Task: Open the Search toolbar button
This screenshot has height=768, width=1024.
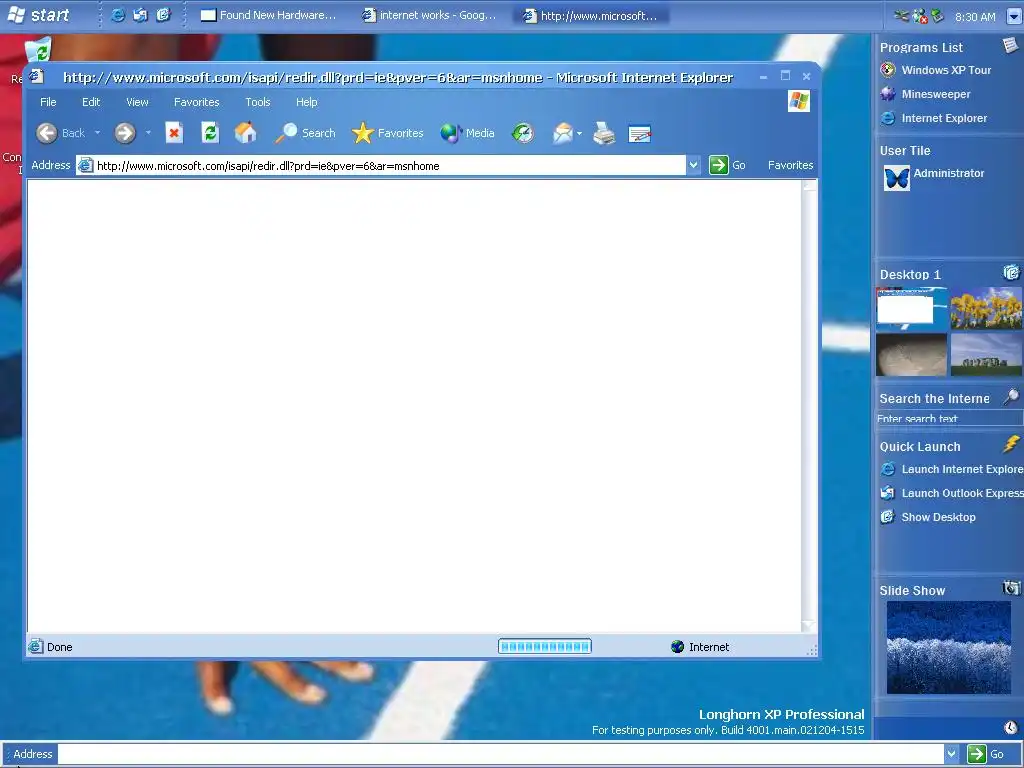Action: 305,133
